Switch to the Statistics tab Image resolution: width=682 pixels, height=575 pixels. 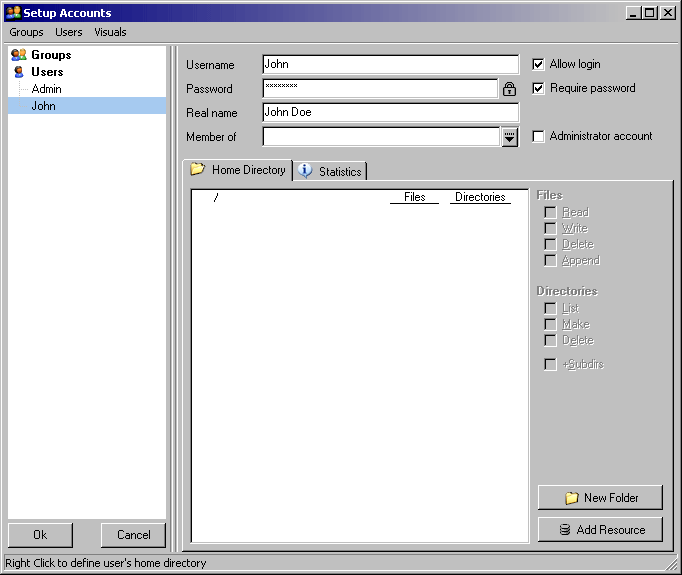(330, 171)
